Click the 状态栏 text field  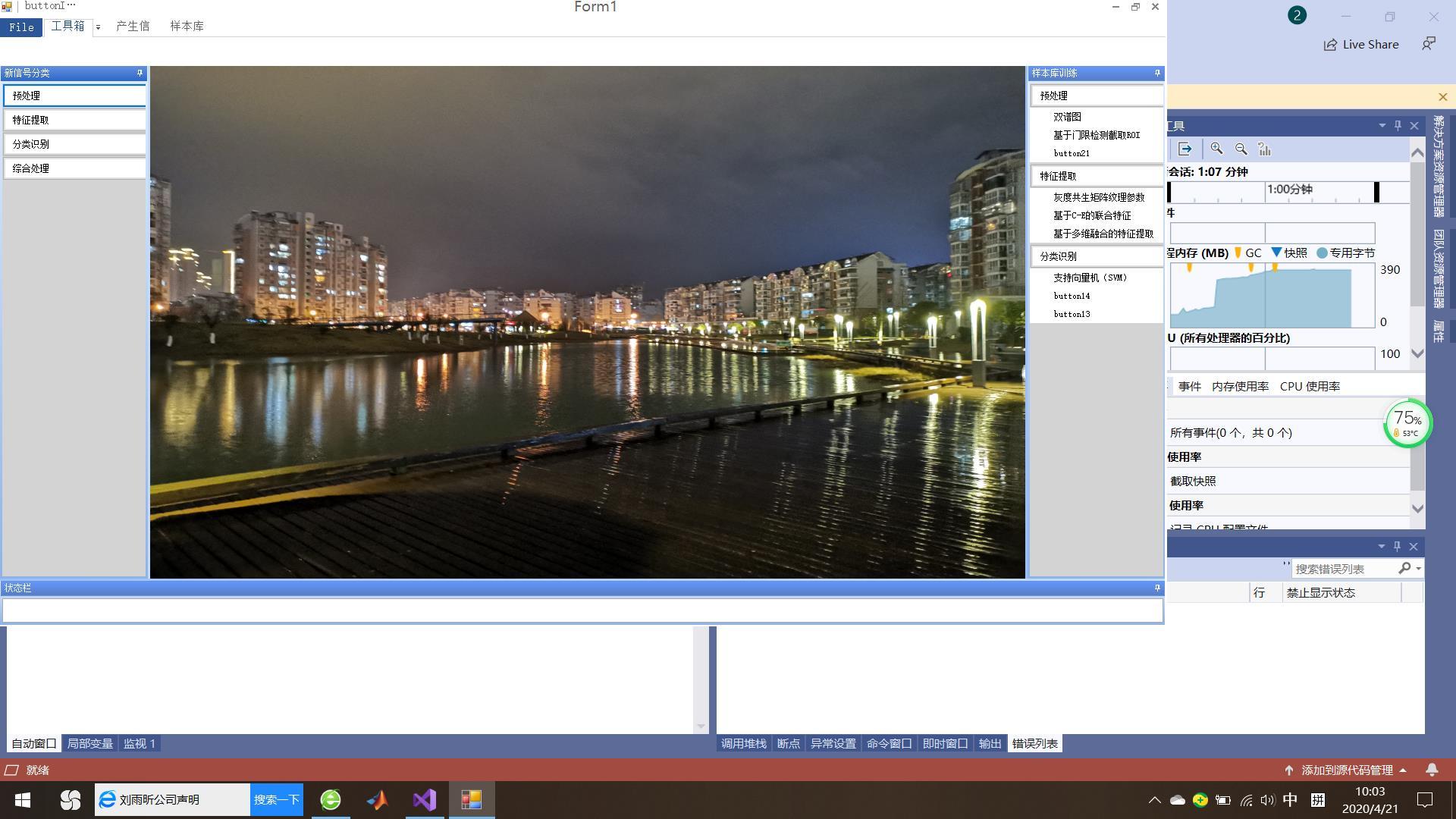[x=582, y=610]
